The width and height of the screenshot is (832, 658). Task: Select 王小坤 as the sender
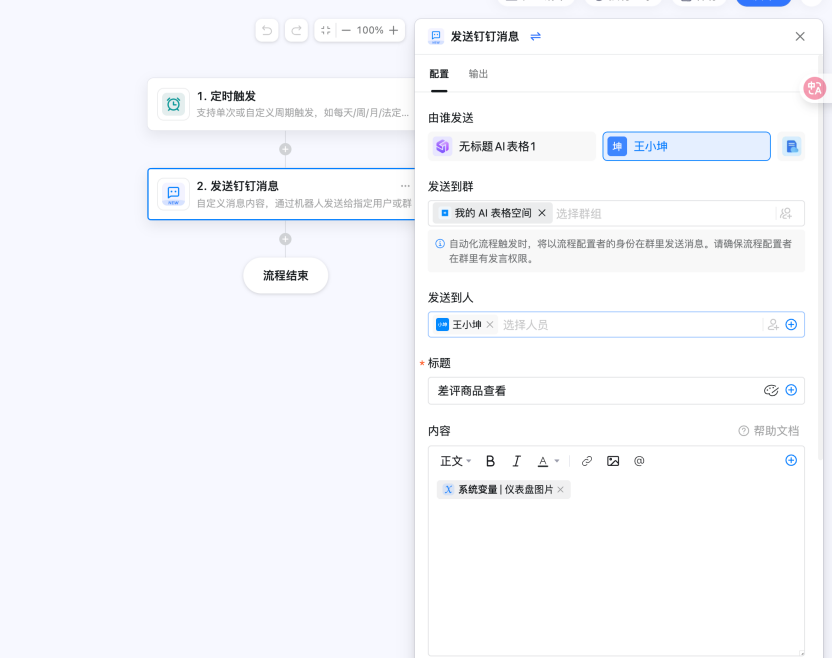[686, 146]
